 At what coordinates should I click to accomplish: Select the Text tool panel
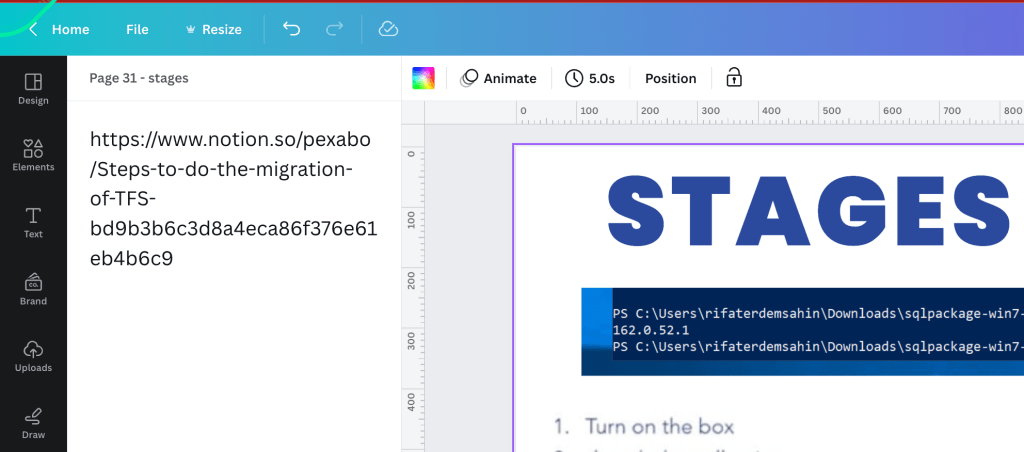click(33, 223)
